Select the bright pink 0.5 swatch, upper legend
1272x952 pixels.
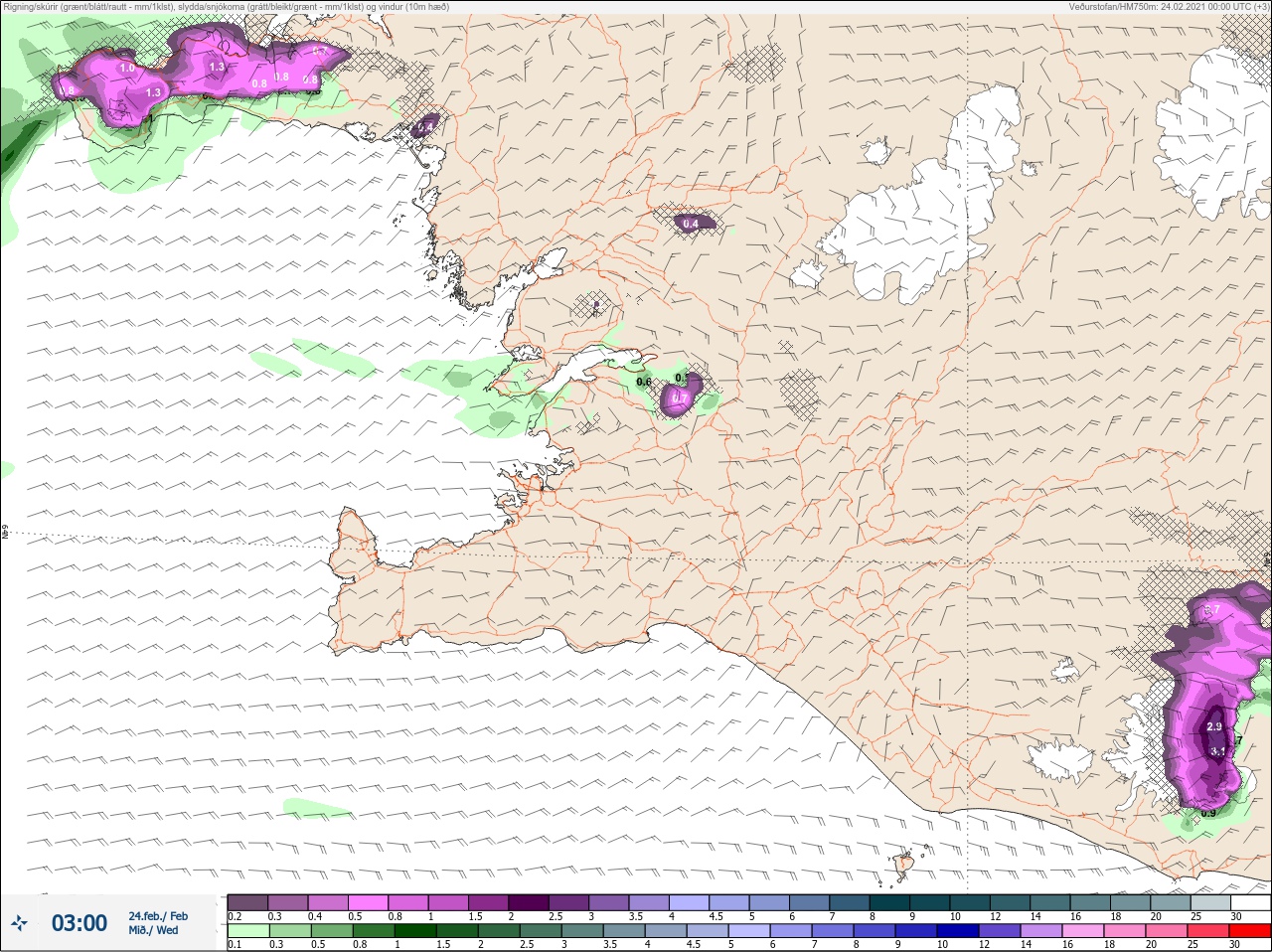[369, 902]
